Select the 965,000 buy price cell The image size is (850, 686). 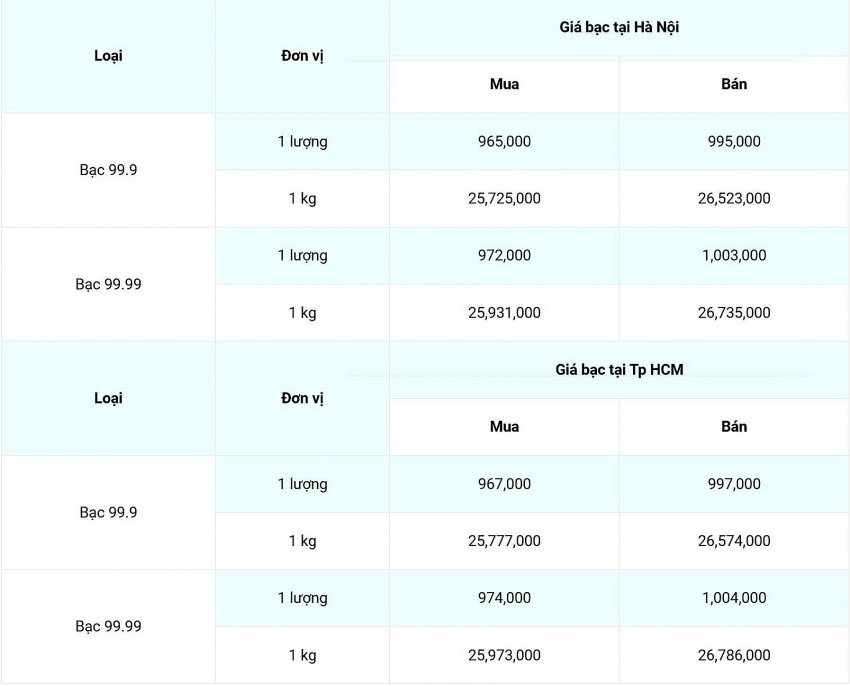click(504, 142)
